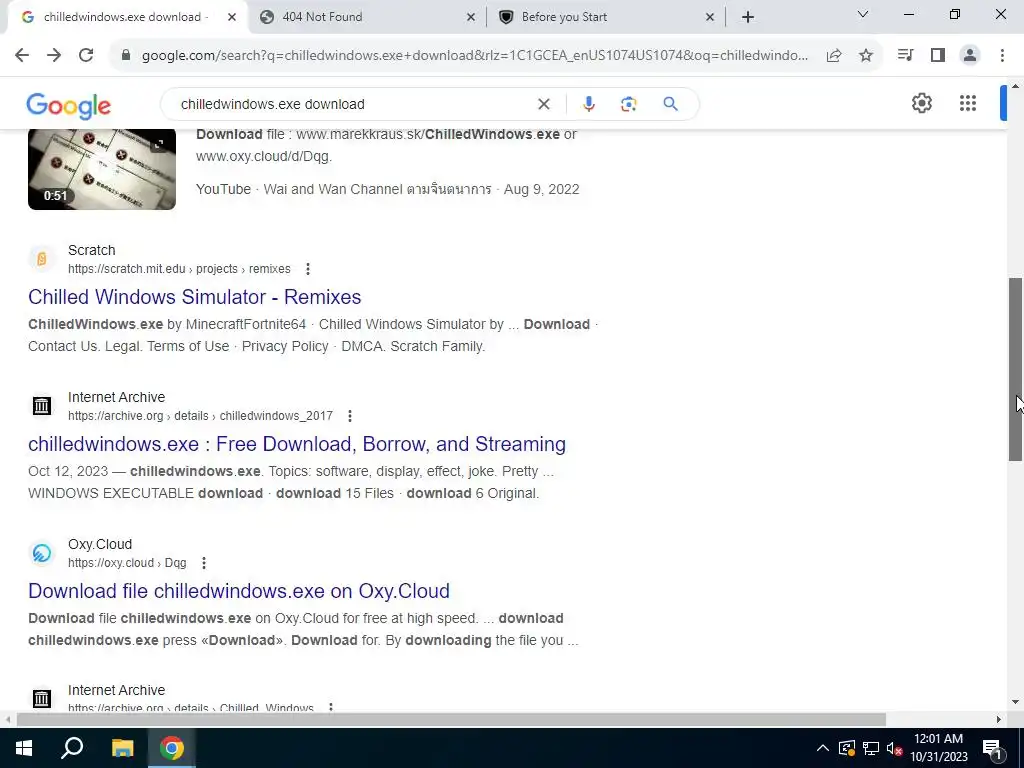
Task: Submit search with the magnifier icon
Action: [670, 104]
